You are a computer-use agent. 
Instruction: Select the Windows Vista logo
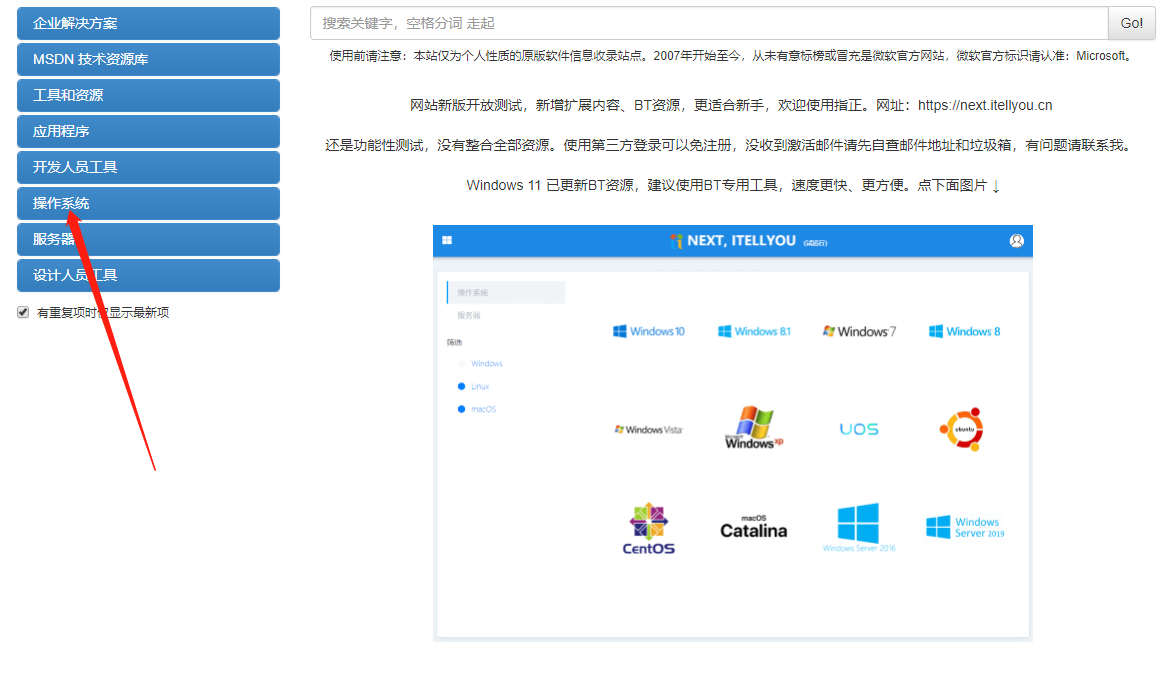tap(649, 428)
